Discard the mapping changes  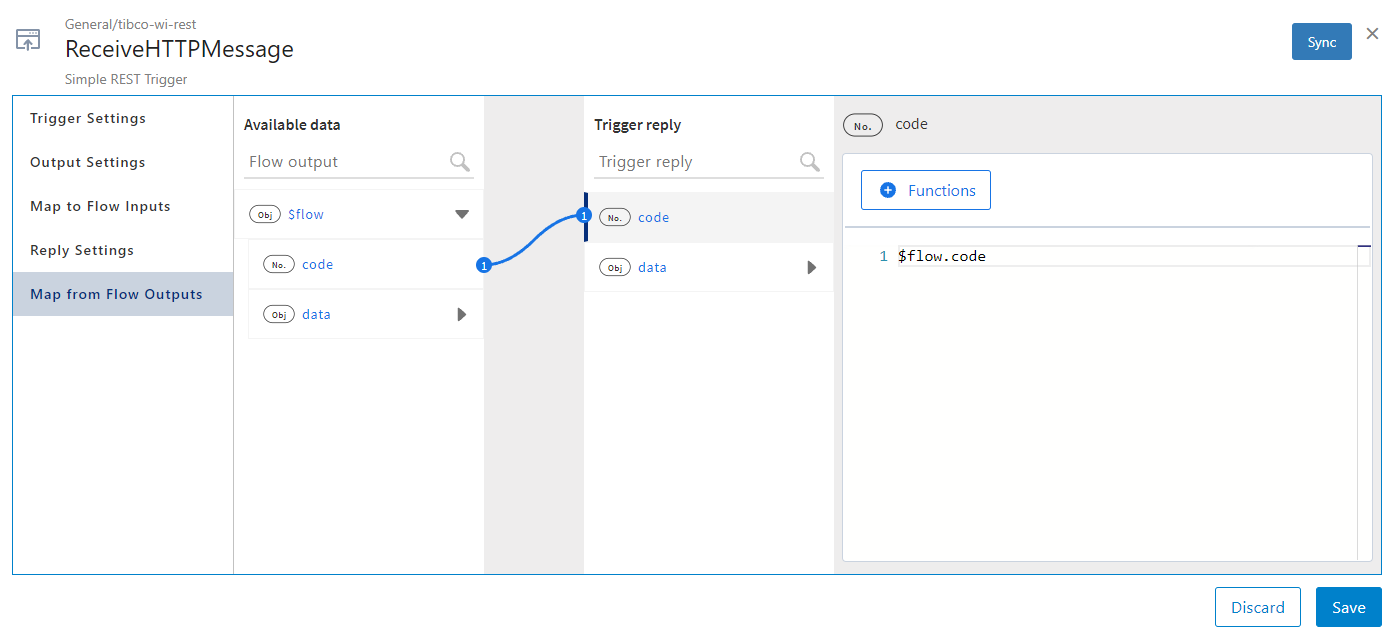click(1257, 608)
